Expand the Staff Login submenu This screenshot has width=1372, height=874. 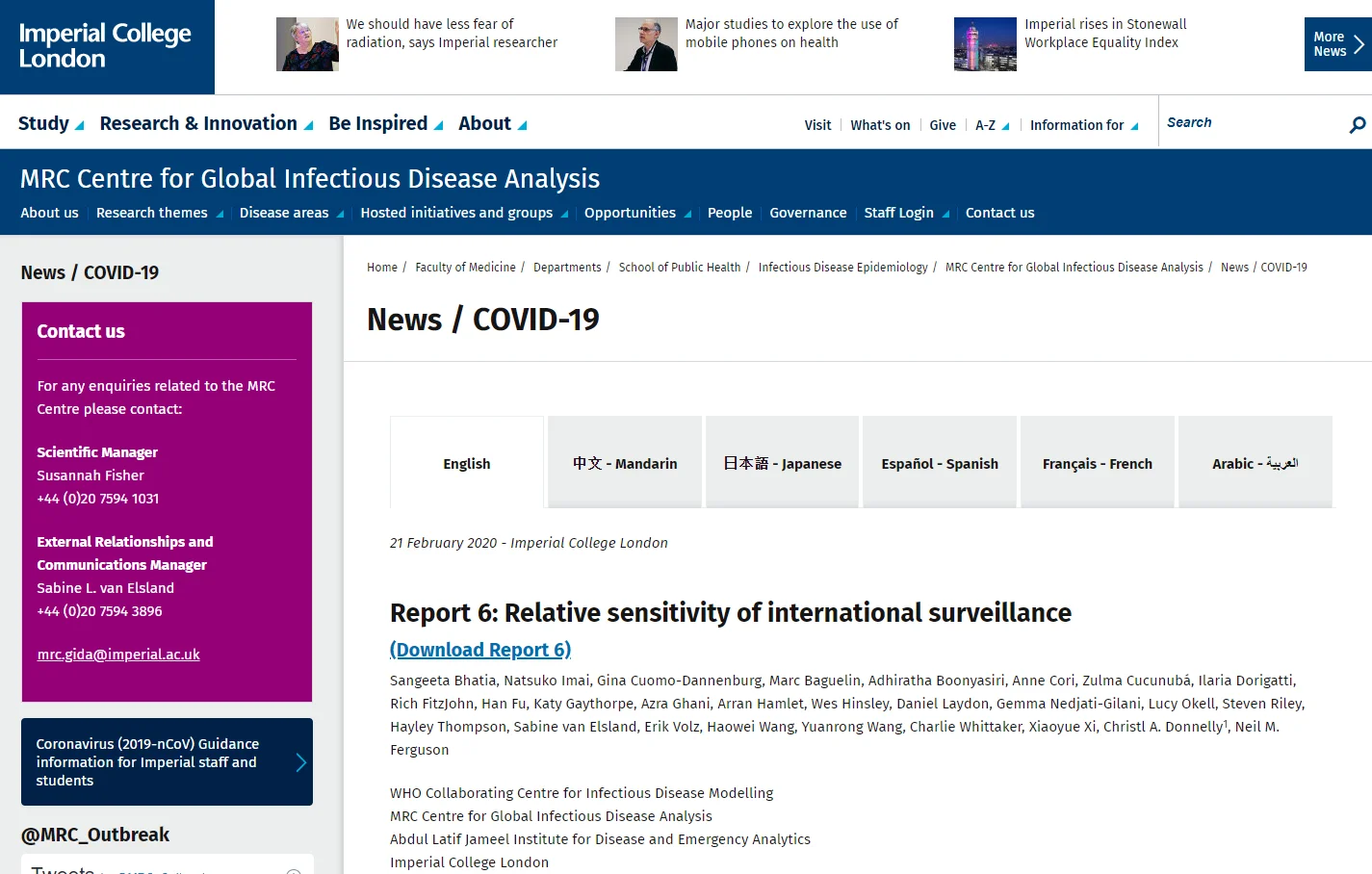coord(907,213)
